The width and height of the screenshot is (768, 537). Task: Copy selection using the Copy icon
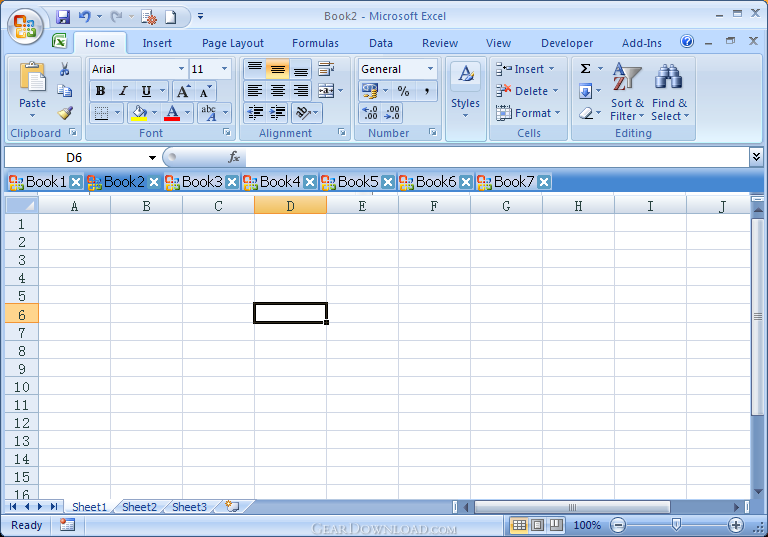pyautogui.click(x=64, y=91)
